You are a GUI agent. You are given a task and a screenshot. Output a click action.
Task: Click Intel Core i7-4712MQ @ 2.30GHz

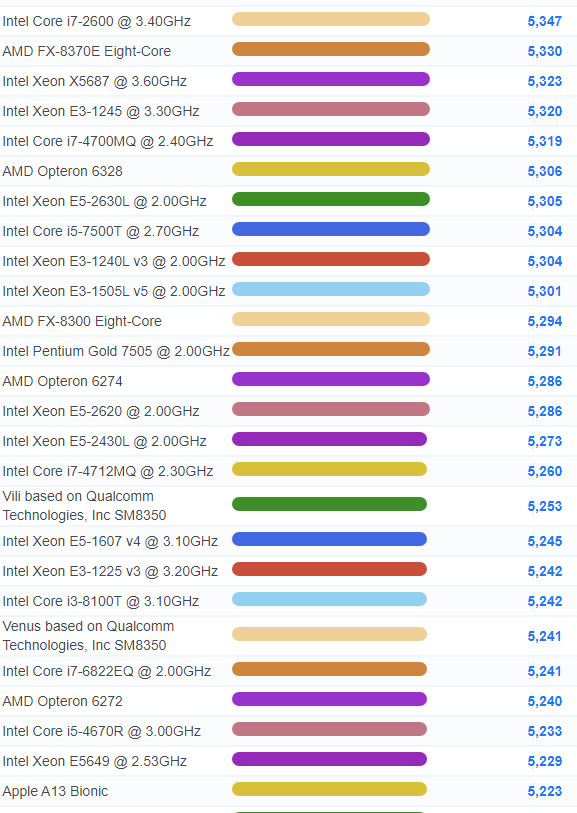point(108,471)
